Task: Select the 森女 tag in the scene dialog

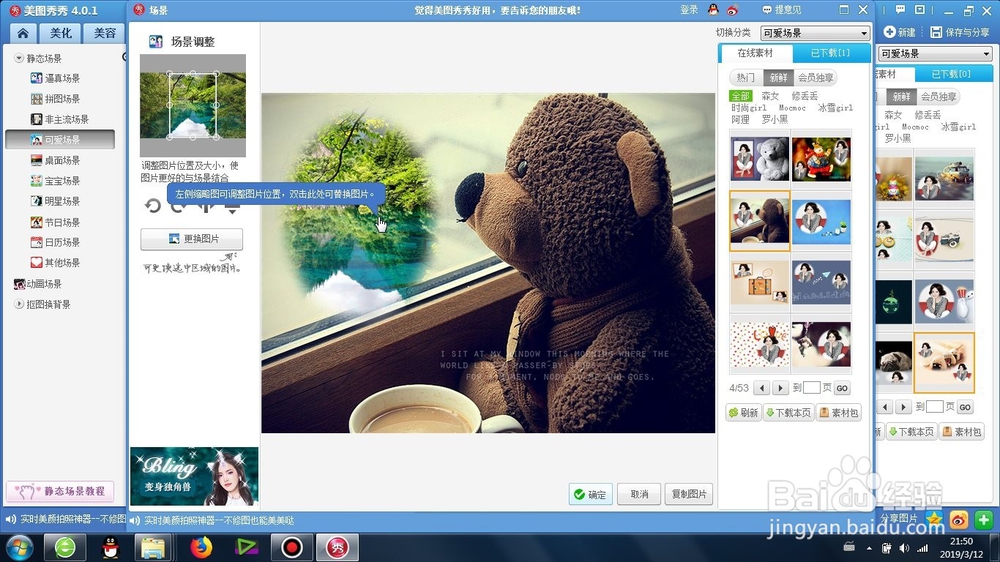Action: (x=770, y=96)
